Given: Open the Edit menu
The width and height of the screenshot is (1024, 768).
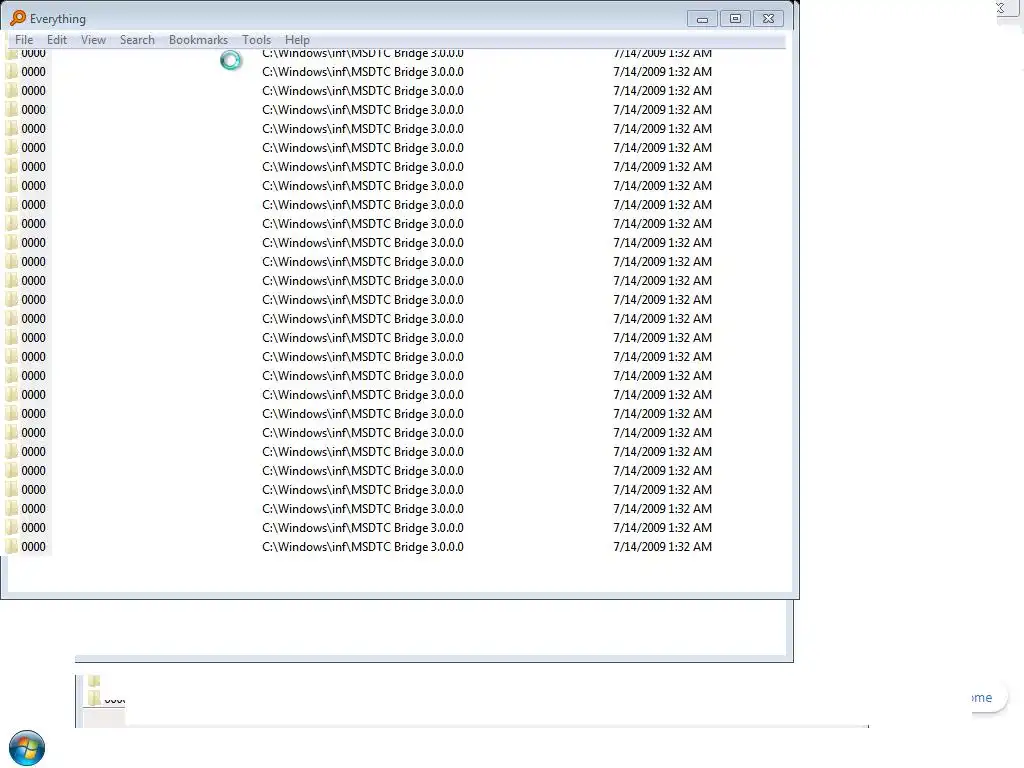Looking at the screenshot, I should (x=57, y=40).
